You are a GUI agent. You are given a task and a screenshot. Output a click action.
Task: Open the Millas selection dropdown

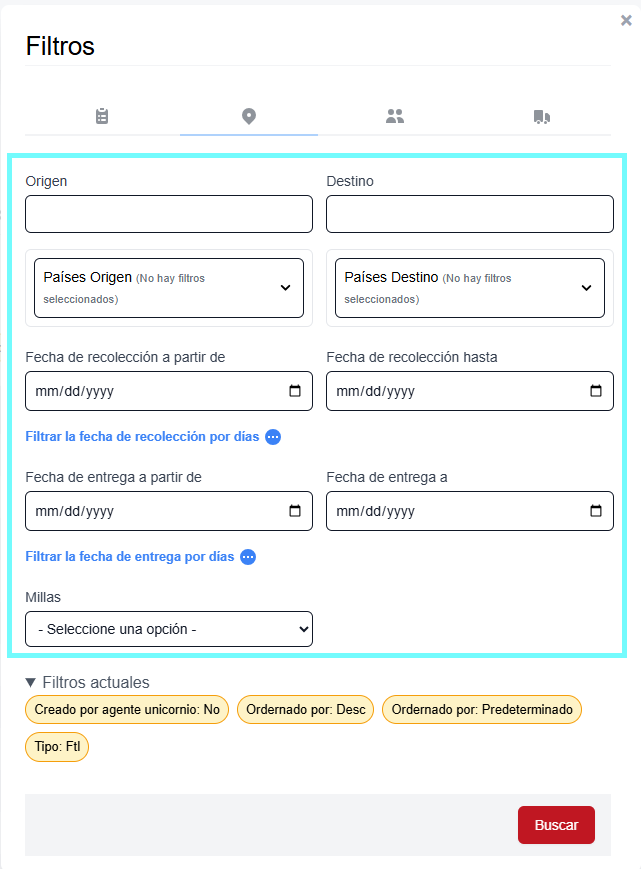[x=168, y=629]
